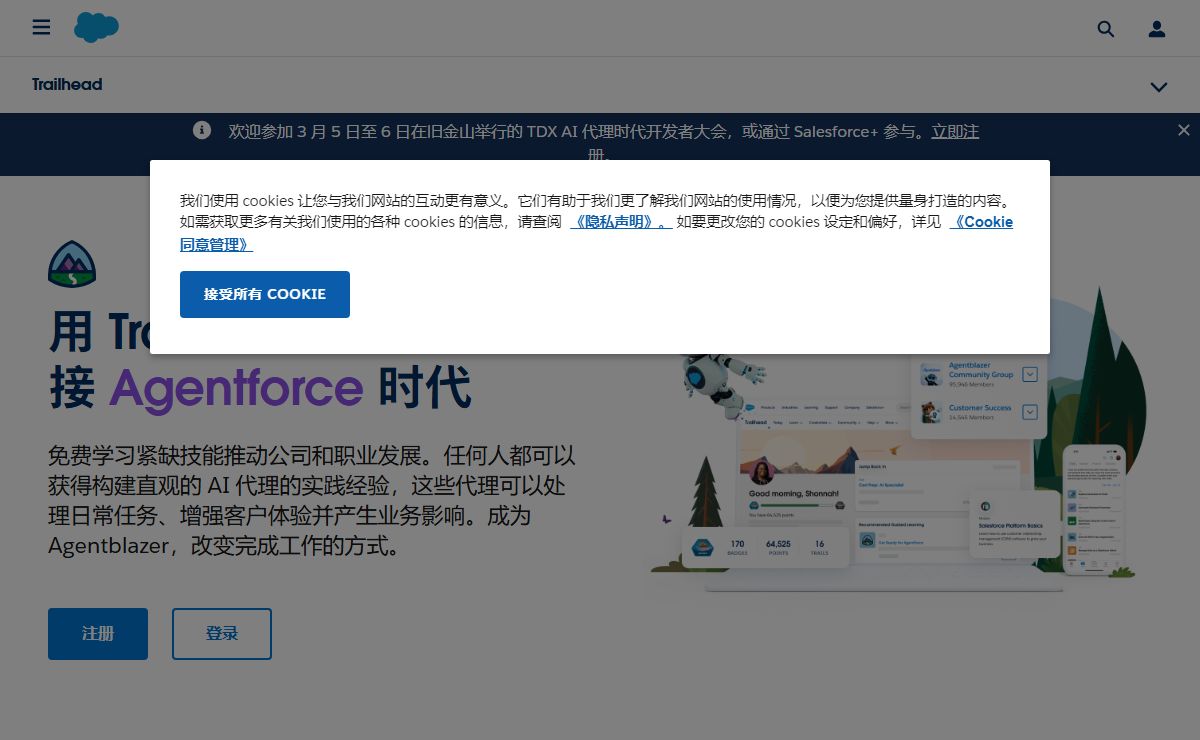This screenshot has height=740, width=1200.
Task: Click the Trailhead mountain badge logo
Action: [72, 264]
